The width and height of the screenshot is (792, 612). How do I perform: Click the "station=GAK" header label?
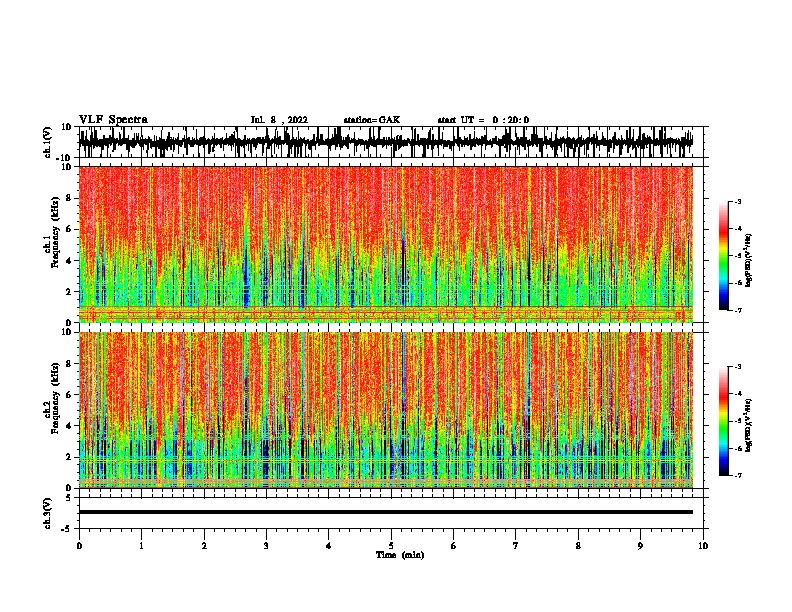point(372,120)
